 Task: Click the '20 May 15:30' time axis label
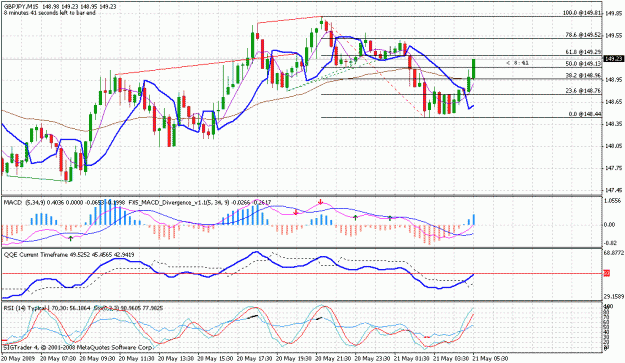pyautogui.click(x=215, y=359)
